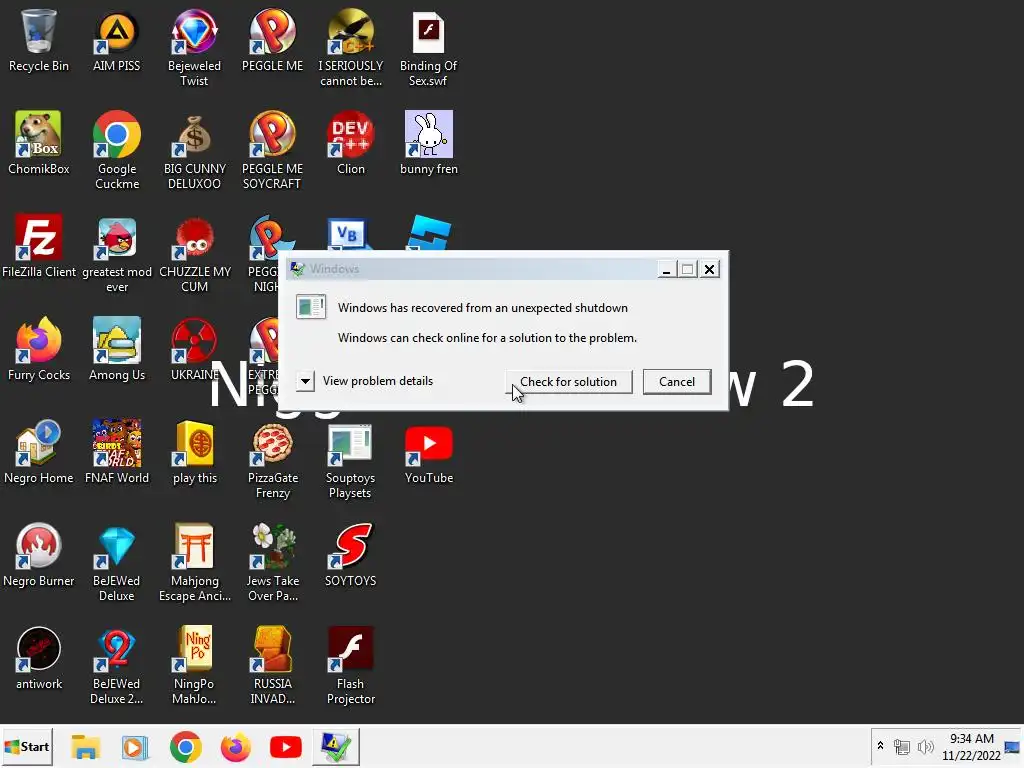The height and width of the screenshot is (768, 1024).
Task: Select the PEGGLE ME shortcut in top row
Action: (272, 40)
